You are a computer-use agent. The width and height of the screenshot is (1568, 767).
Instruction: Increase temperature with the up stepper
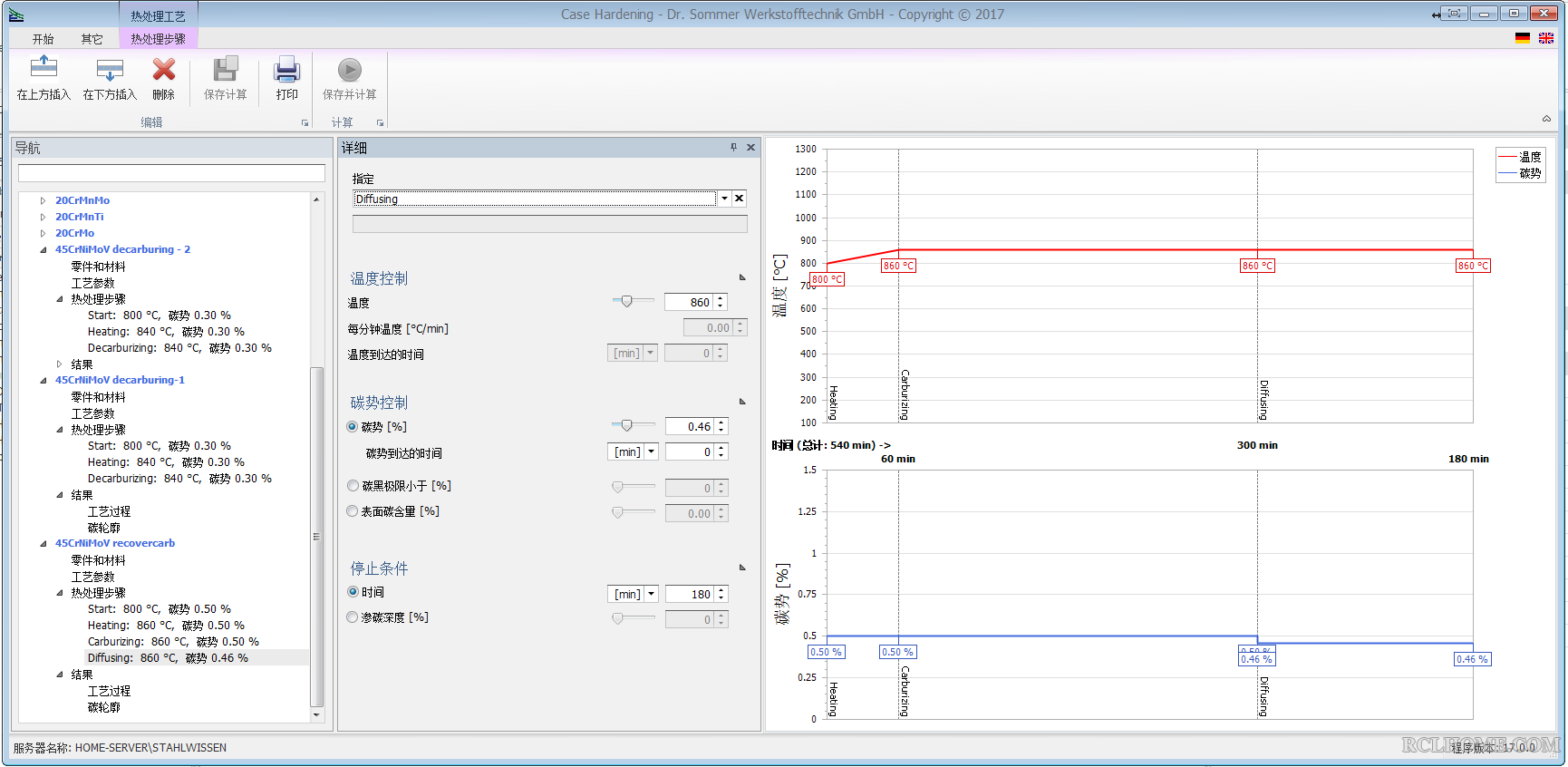[721, 298]
